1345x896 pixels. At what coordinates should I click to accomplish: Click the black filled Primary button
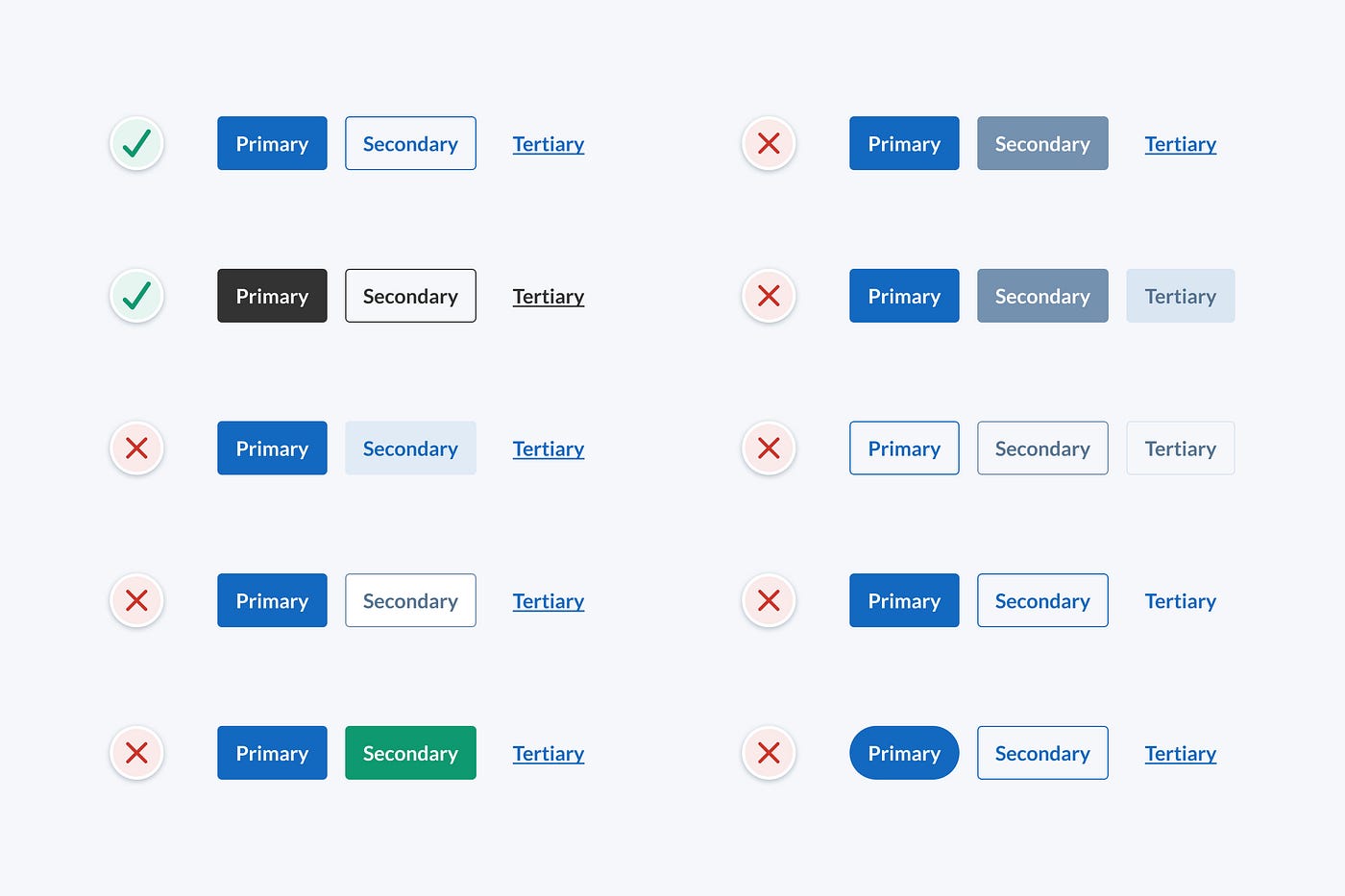click(x=272, y=296)
